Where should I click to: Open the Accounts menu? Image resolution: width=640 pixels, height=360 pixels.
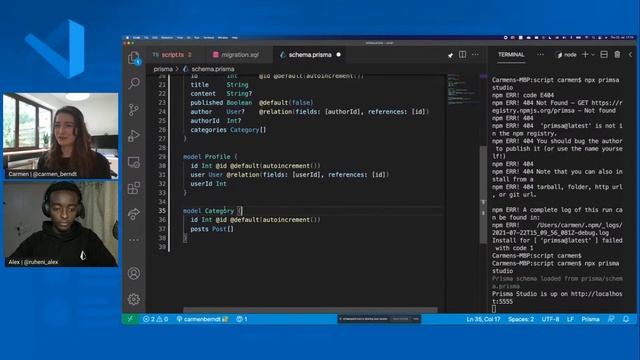(134, 273)
